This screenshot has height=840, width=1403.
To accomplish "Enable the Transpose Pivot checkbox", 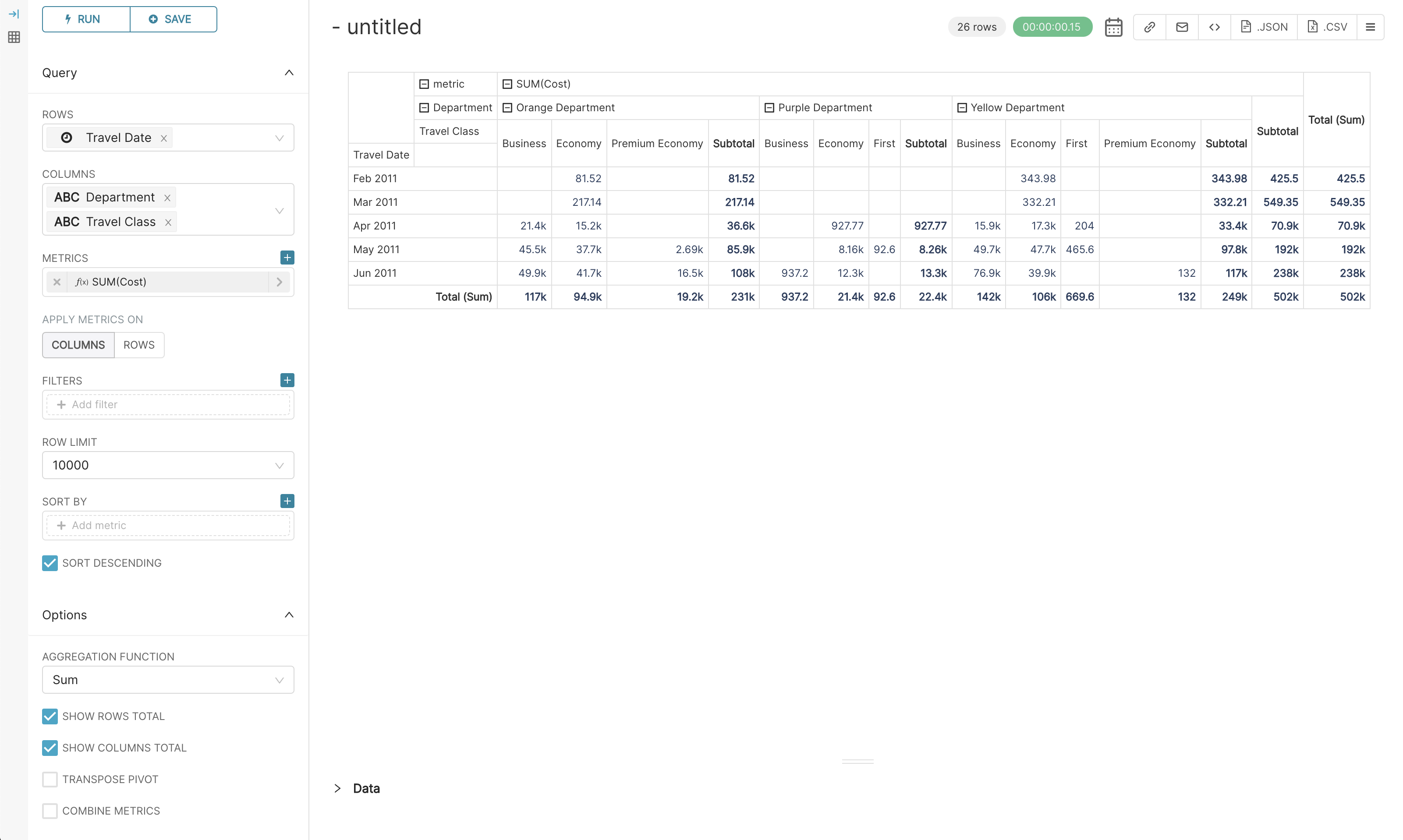I will [x=50, y=780].
